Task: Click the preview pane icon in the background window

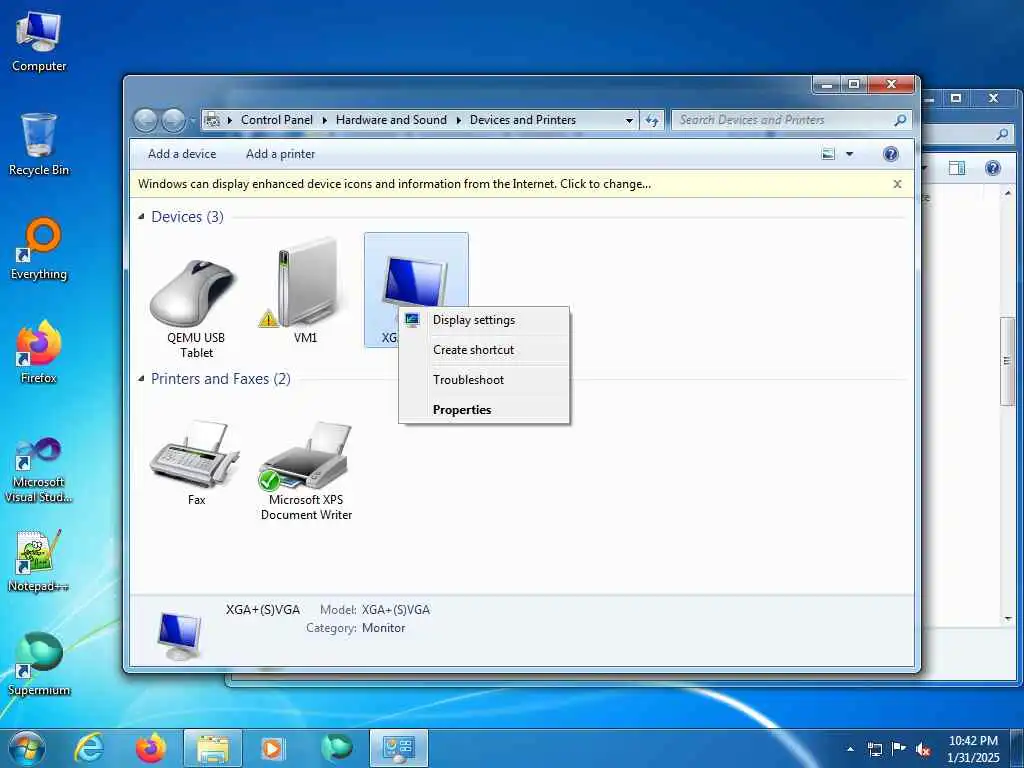Action: coord(957,168)
